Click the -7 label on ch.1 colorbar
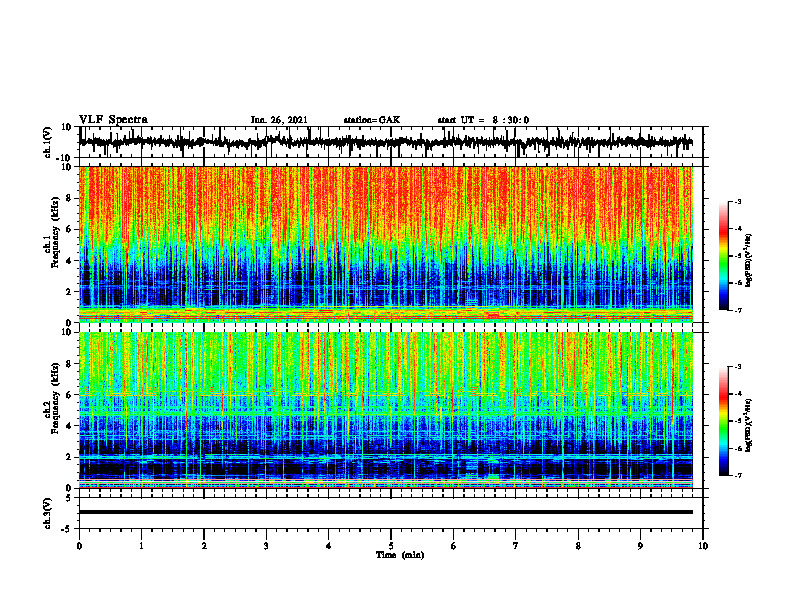This screenshot has height=612, width=792. pos(738,310)
